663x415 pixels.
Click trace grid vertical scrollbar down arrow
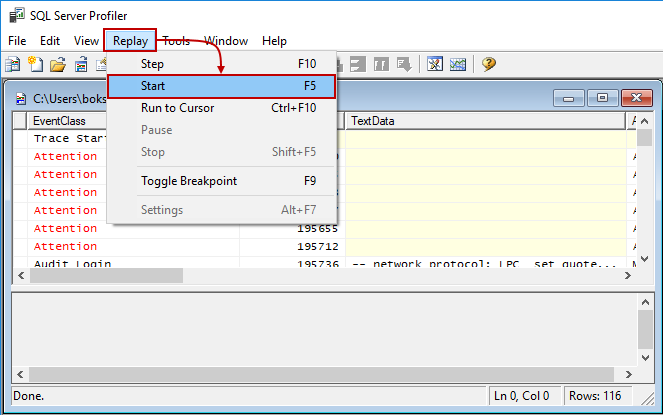click(644, 258)
